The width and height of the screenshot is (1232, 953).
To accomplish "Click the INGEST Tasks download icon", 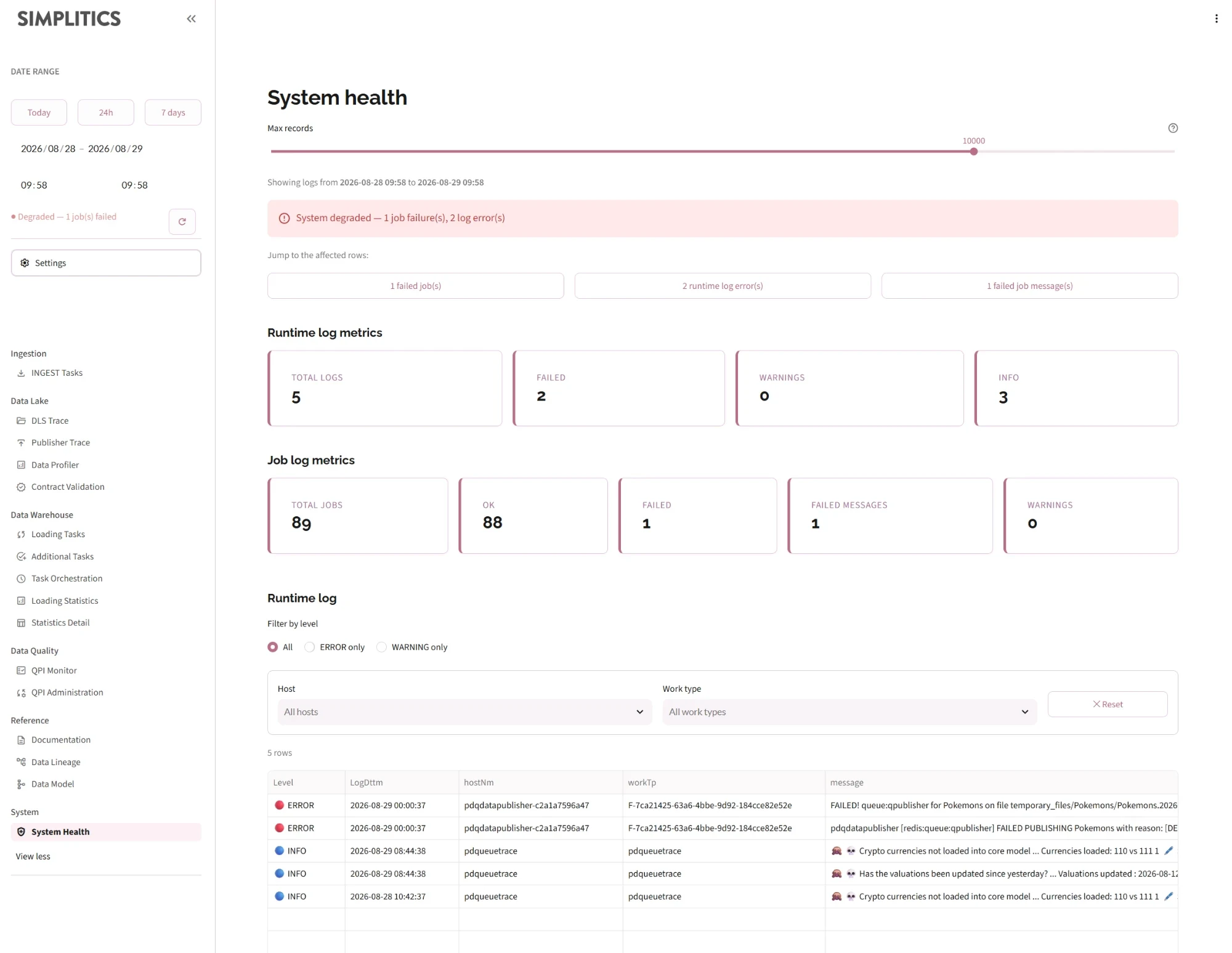I will tap(21, 373).
